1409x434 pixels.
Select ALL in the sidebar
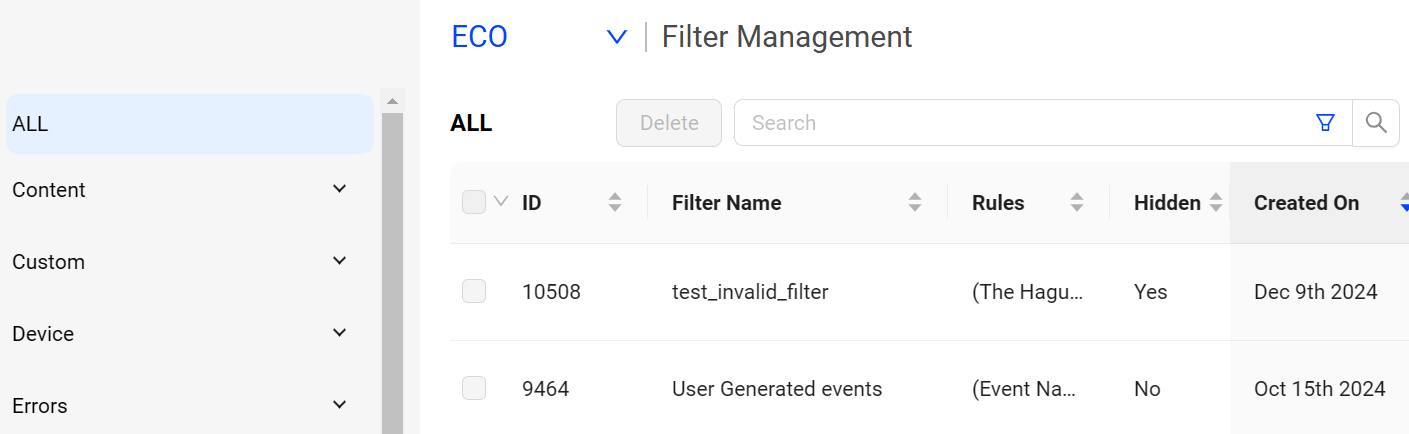(190, 124)
